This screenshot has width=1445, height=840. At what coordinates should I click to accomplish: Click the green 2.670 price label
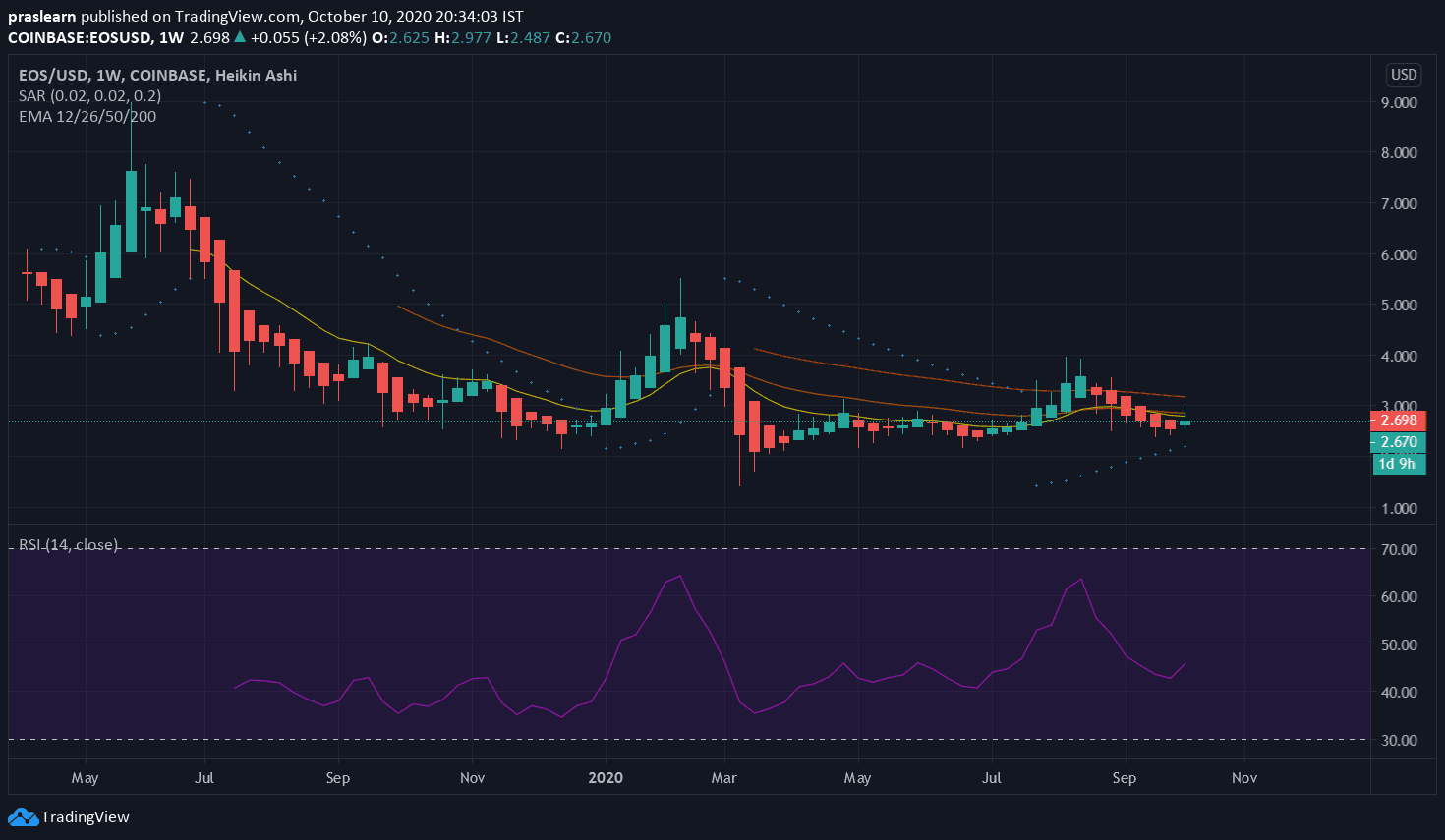(x=1398, y=442)
